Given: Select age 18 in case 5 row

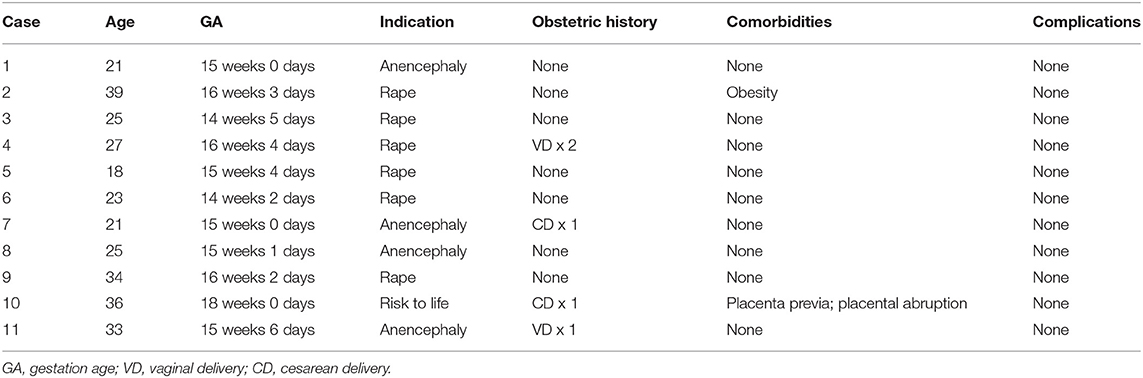Looking at the screenshot, I should coord(113,173).
